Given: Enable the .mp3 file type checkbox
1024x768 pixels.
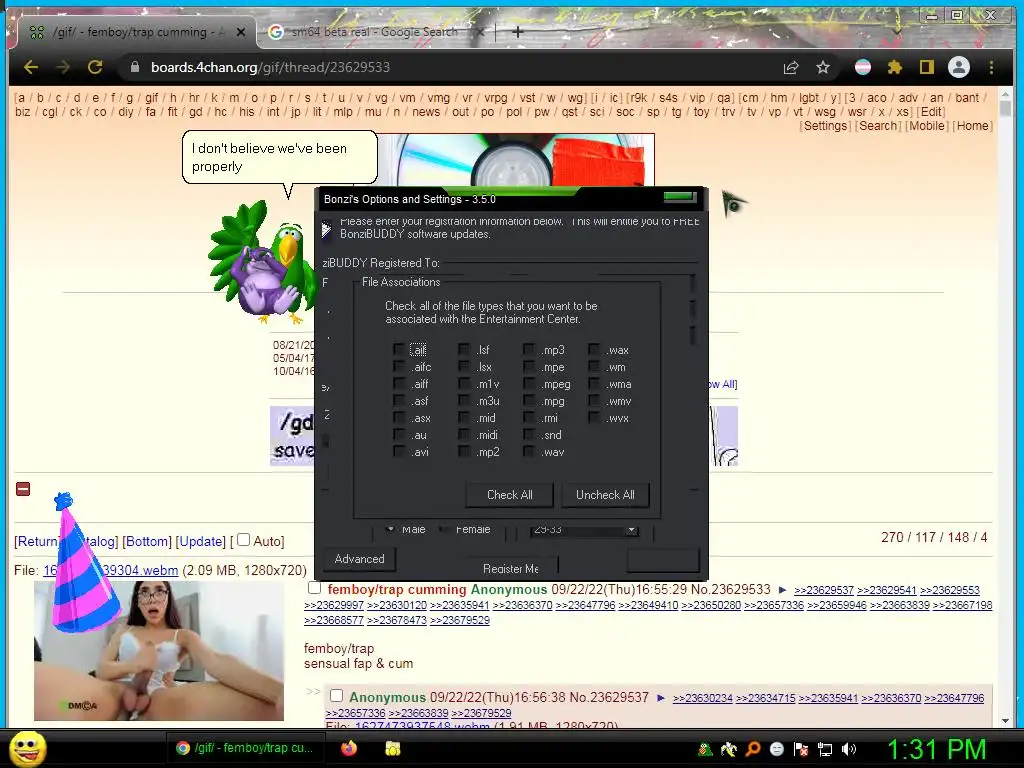Looking at the screenshot, I should point(529,350).
